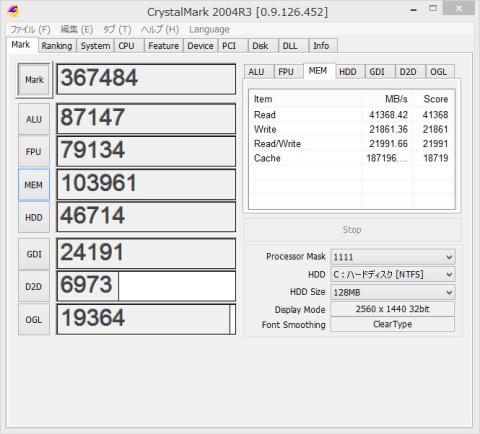Click the Read value 41368.42
The image size is (480, 434).
coord(388,115)
